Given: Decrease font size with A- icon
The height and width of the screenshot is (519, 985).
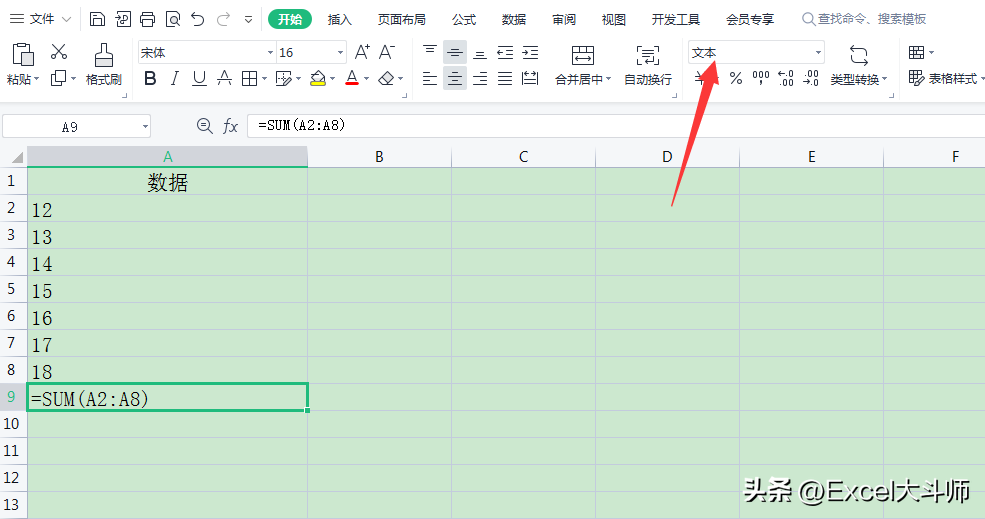Looking at the screenshot, I should [x=387, y=52].
